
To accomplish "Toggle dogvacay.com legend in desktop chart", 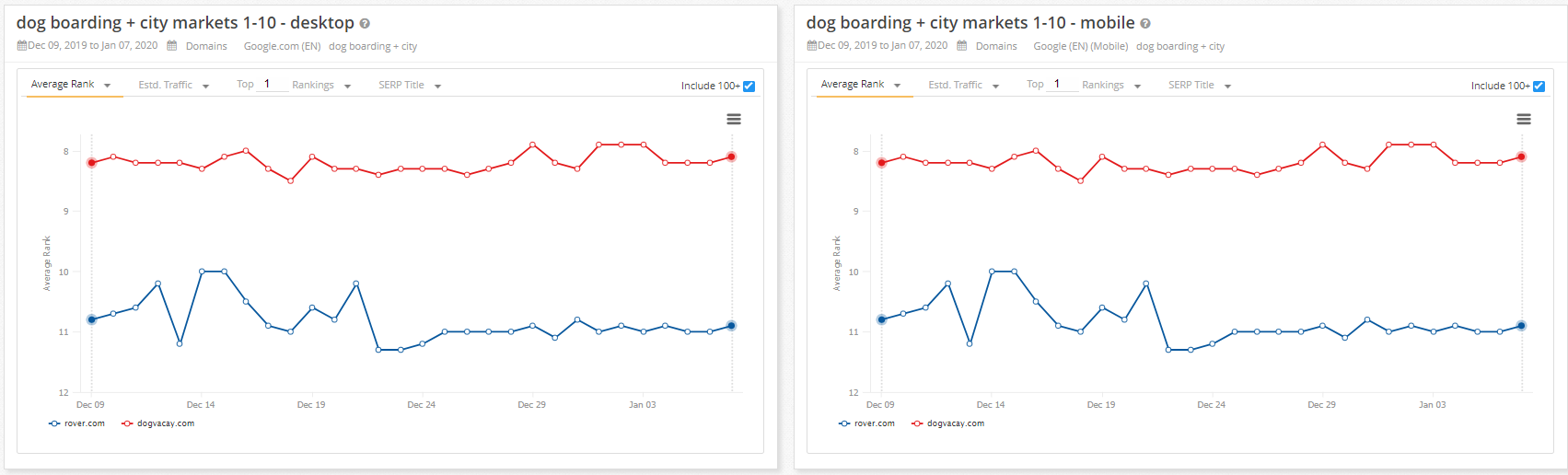I will [x=157, y=423].
